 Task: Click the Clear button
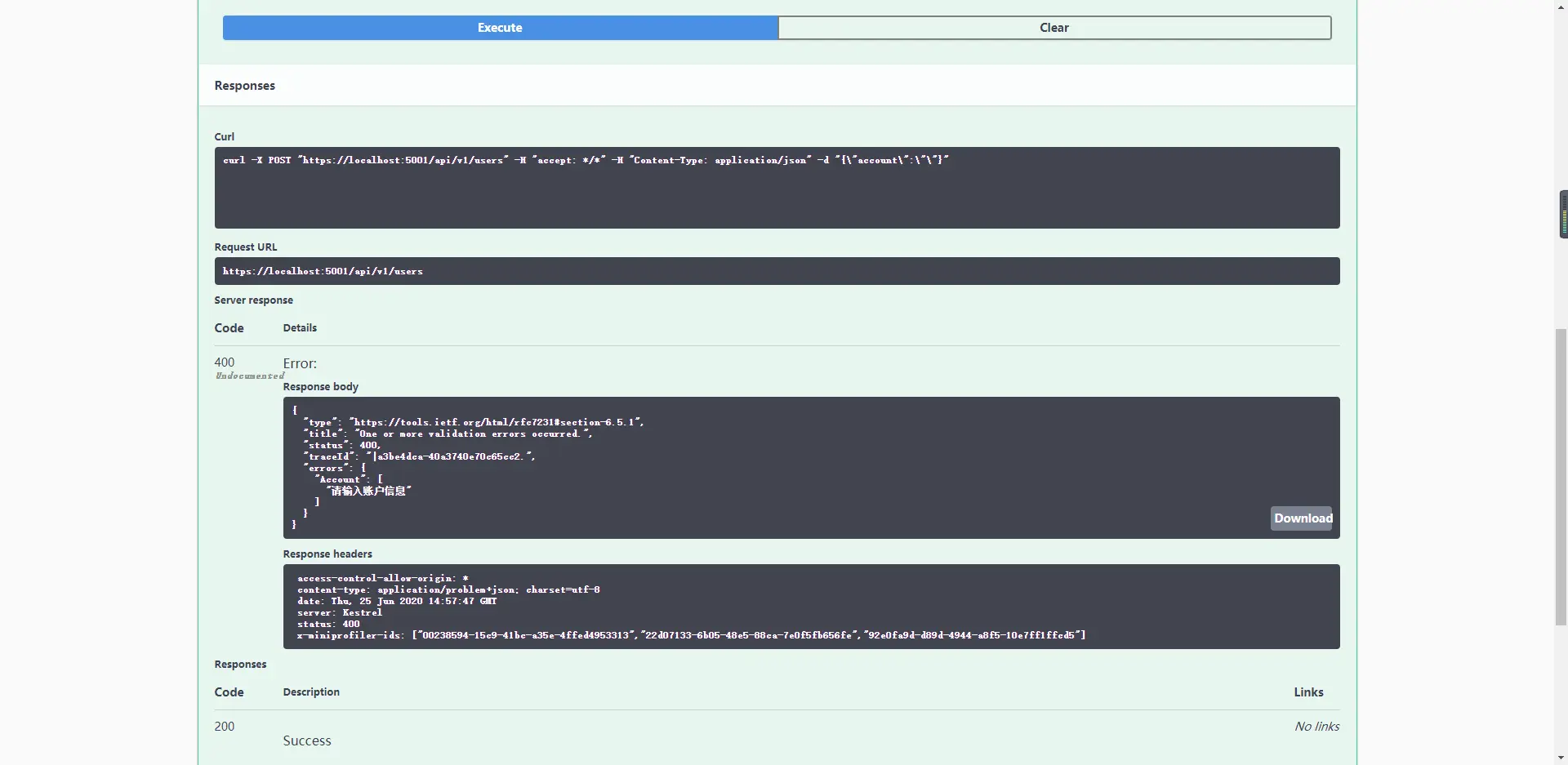(1054, 28)
